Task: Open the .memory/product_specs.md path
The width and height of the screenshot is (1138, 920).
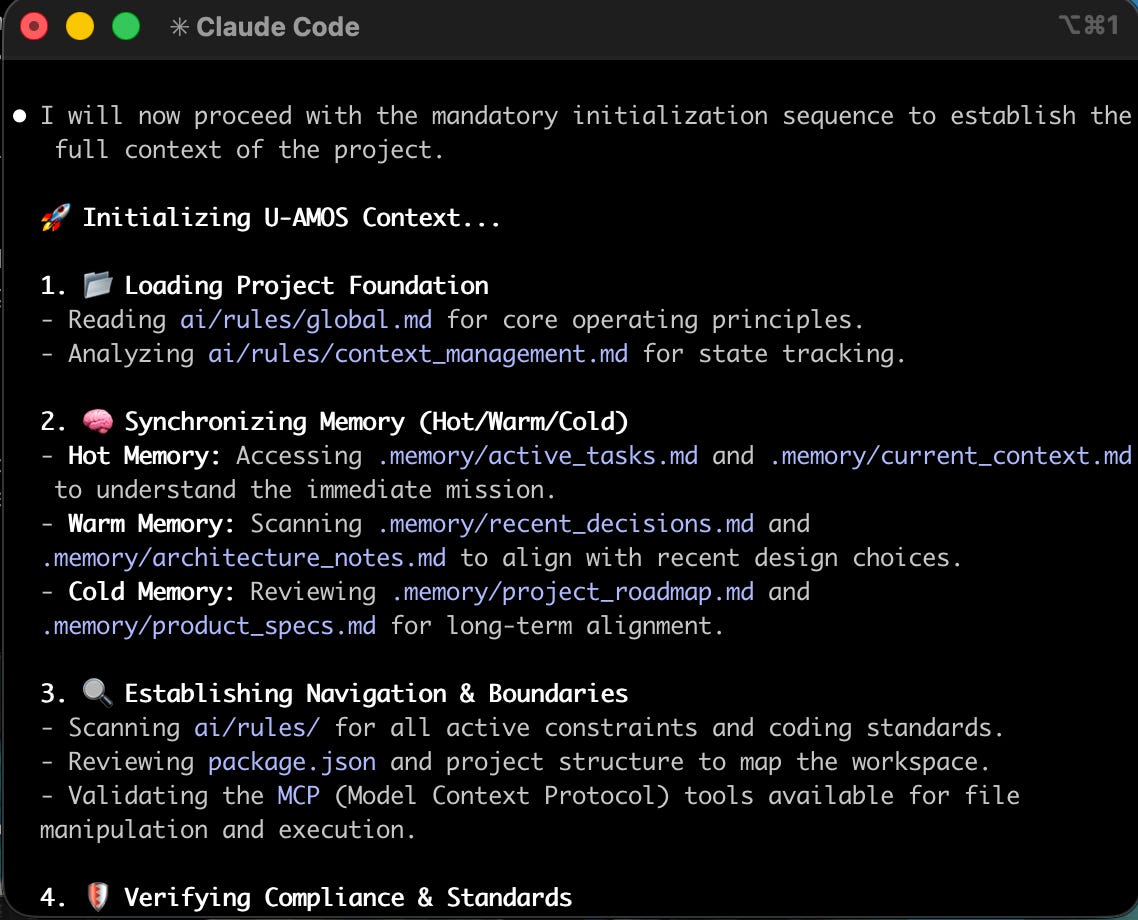Action: tap(208, 625)
